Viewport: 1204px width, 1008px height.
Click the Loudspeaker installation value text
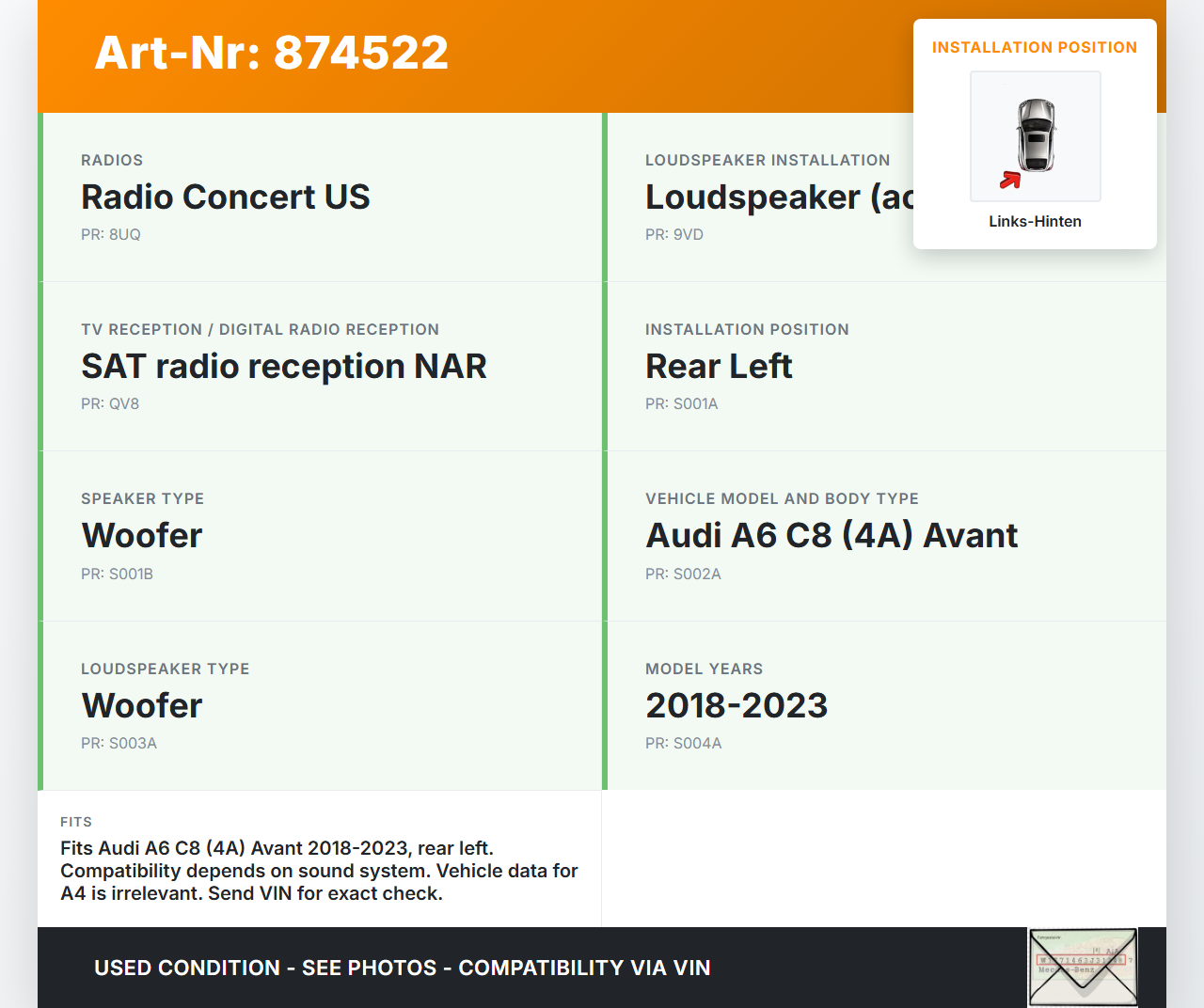tap(779, 197)
